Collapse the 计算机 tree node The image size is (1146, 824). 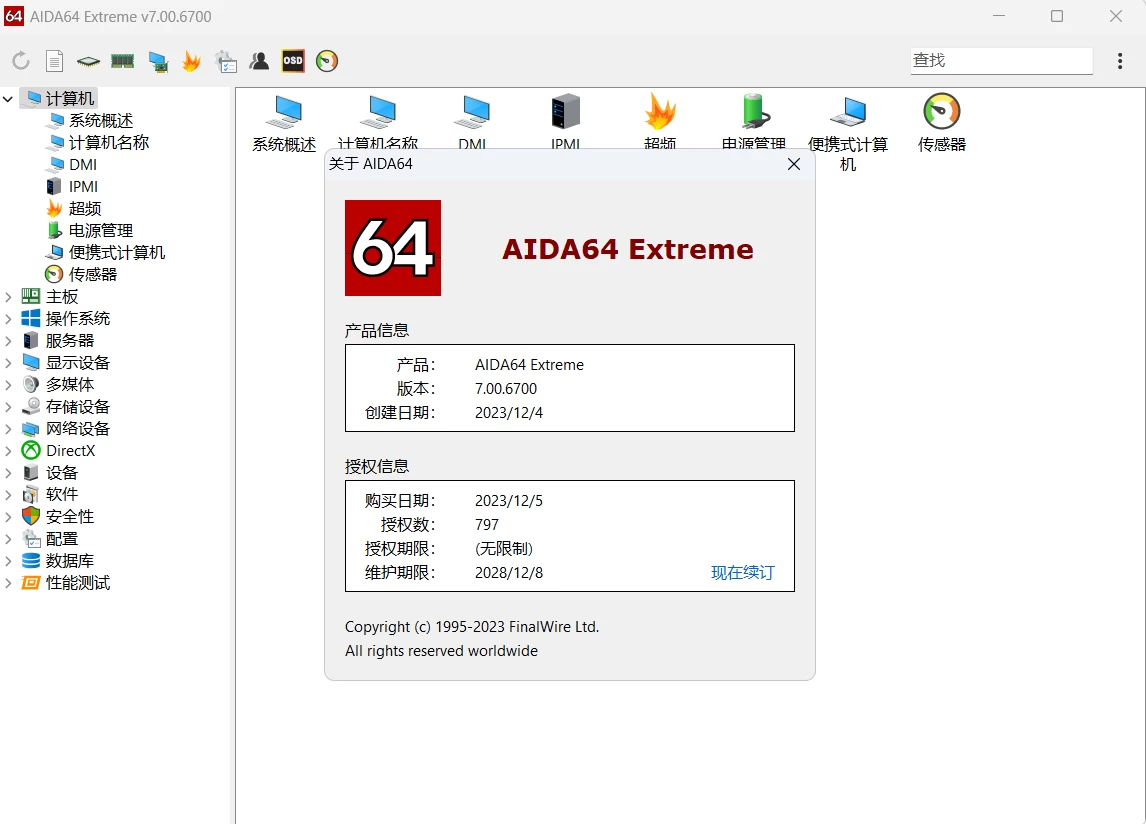(x=9, y=98)
